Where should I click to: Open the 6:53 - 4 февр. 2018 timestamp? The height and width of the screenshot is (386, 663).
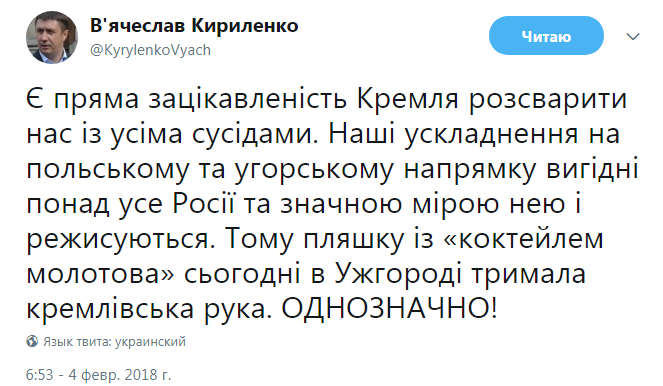99,375
